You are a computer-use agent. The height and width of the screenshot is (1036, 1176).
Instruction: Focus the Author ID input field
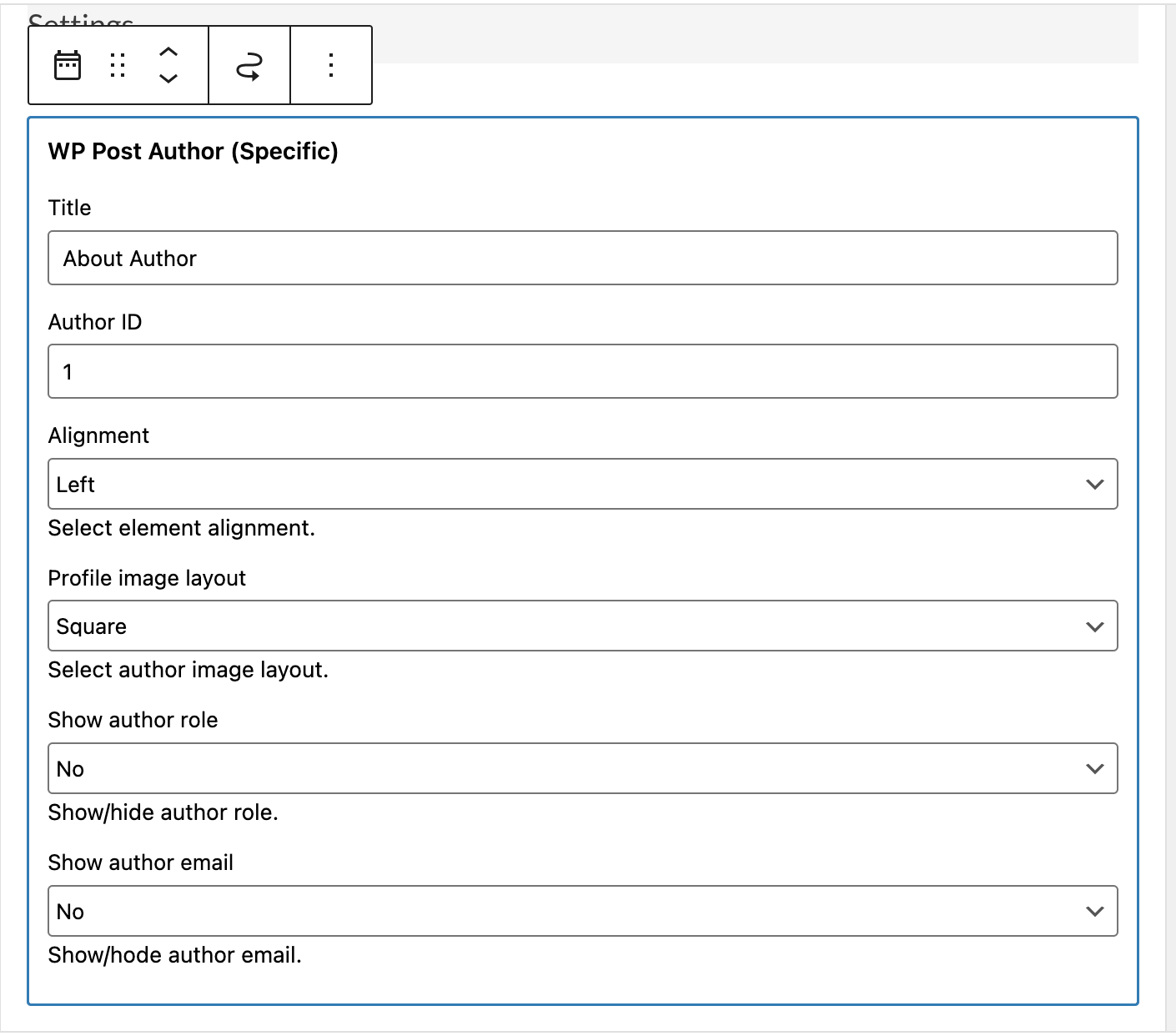(582, 372)
